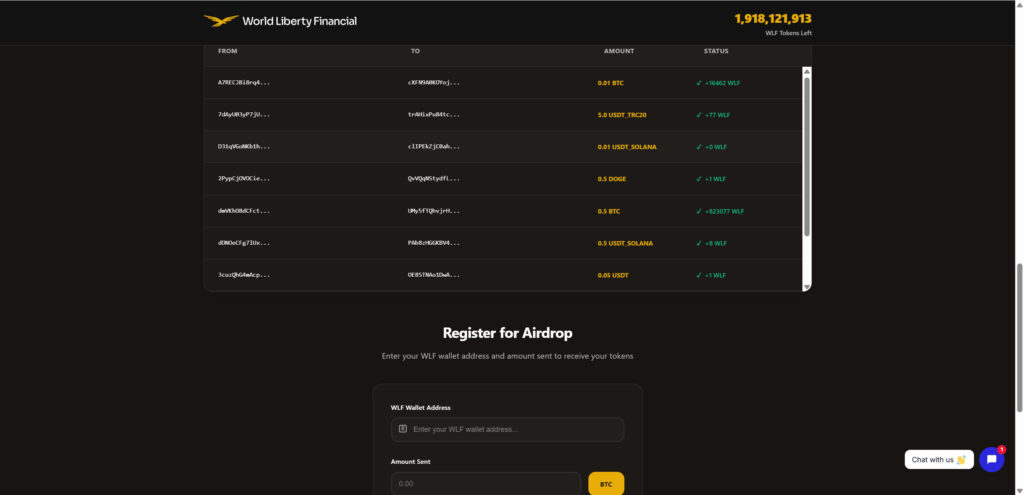1024x495 pixels.
Task: Focus the WLF wallet address input field
Action: click(507, 429)
